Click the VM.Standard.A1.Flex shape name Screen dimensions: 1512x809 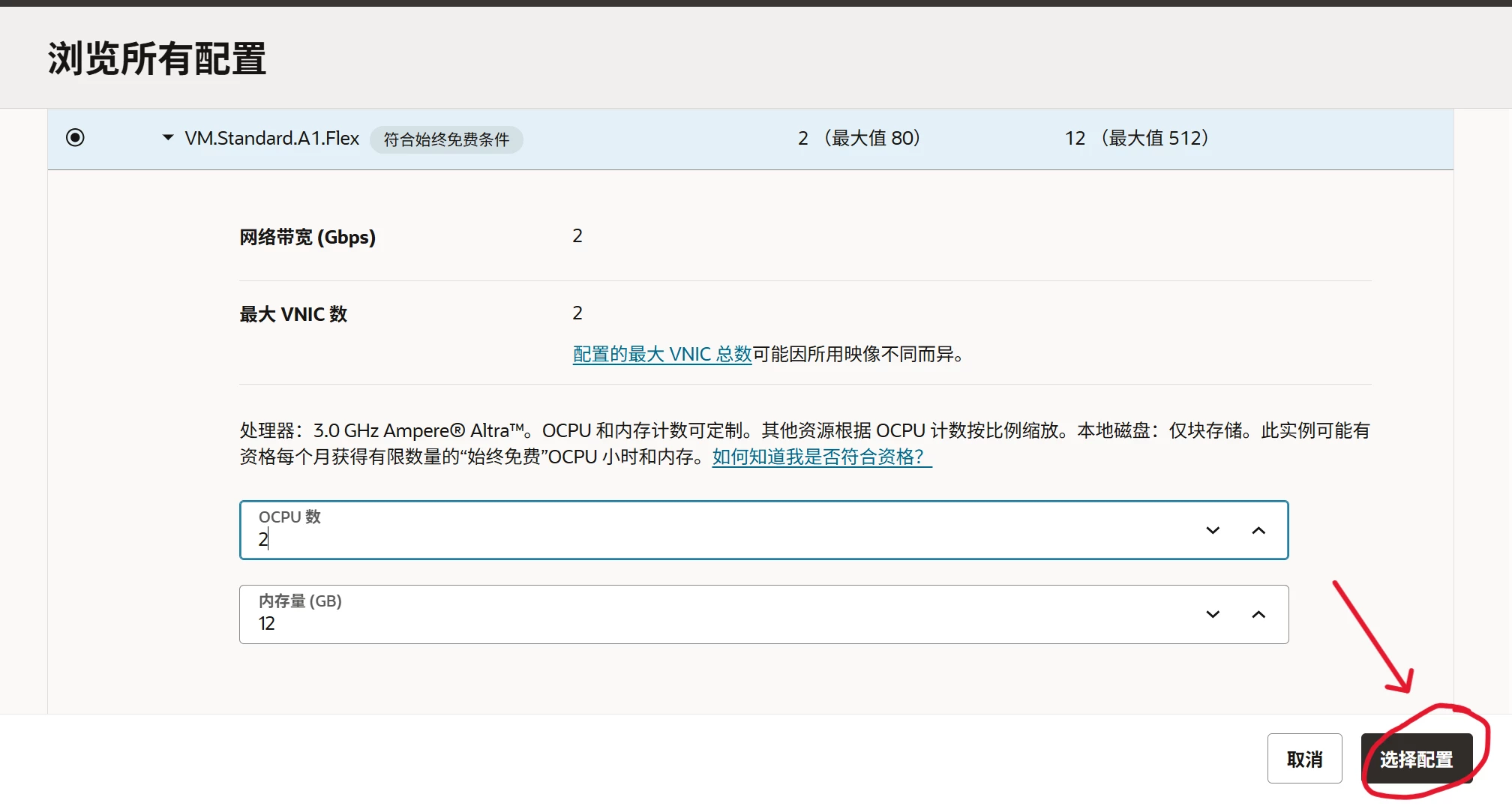[x=272, y=139]
